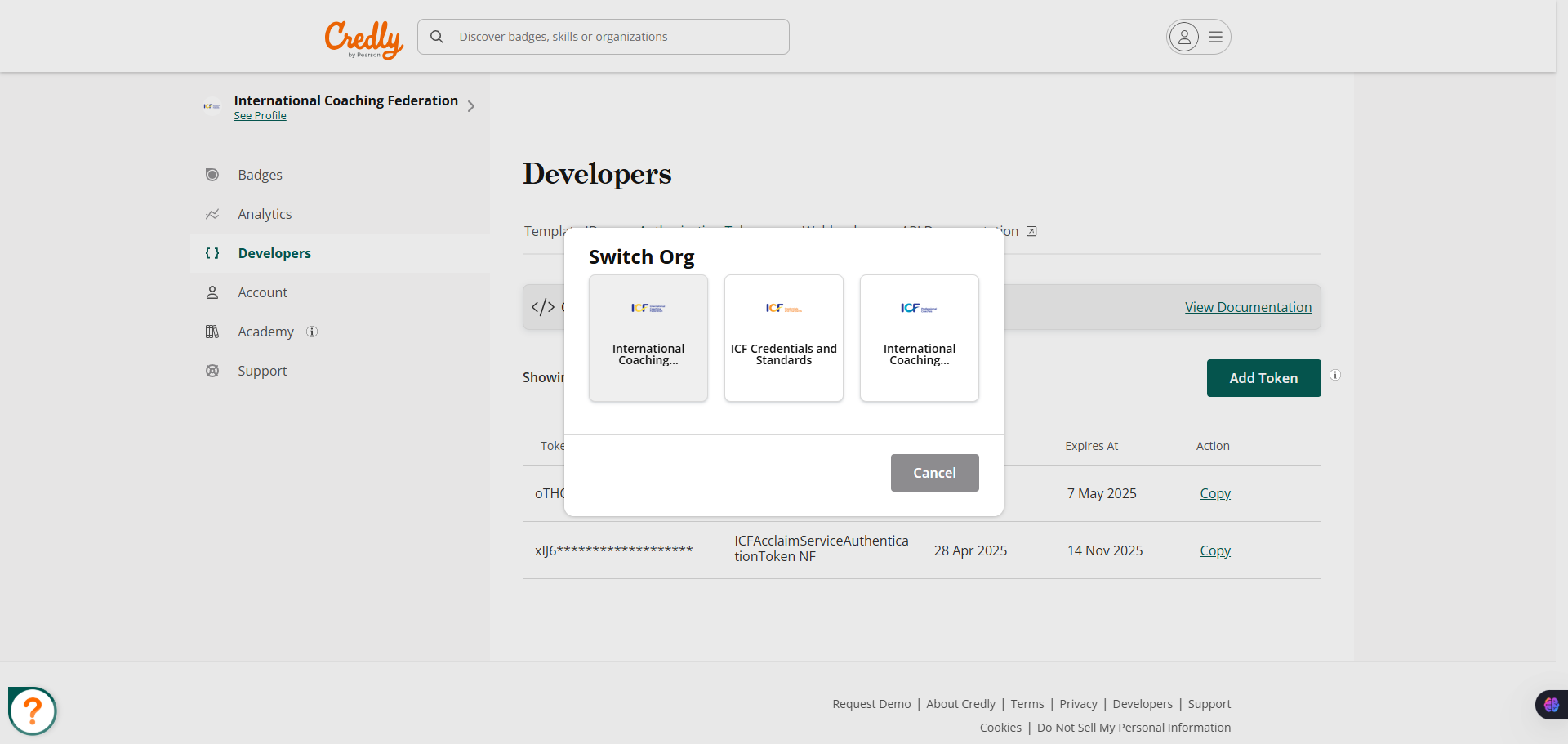Select ICF Credentials and Standards org
This screenshot has height=744, width=1568.
pyautogui.click(x=784, y=338)
